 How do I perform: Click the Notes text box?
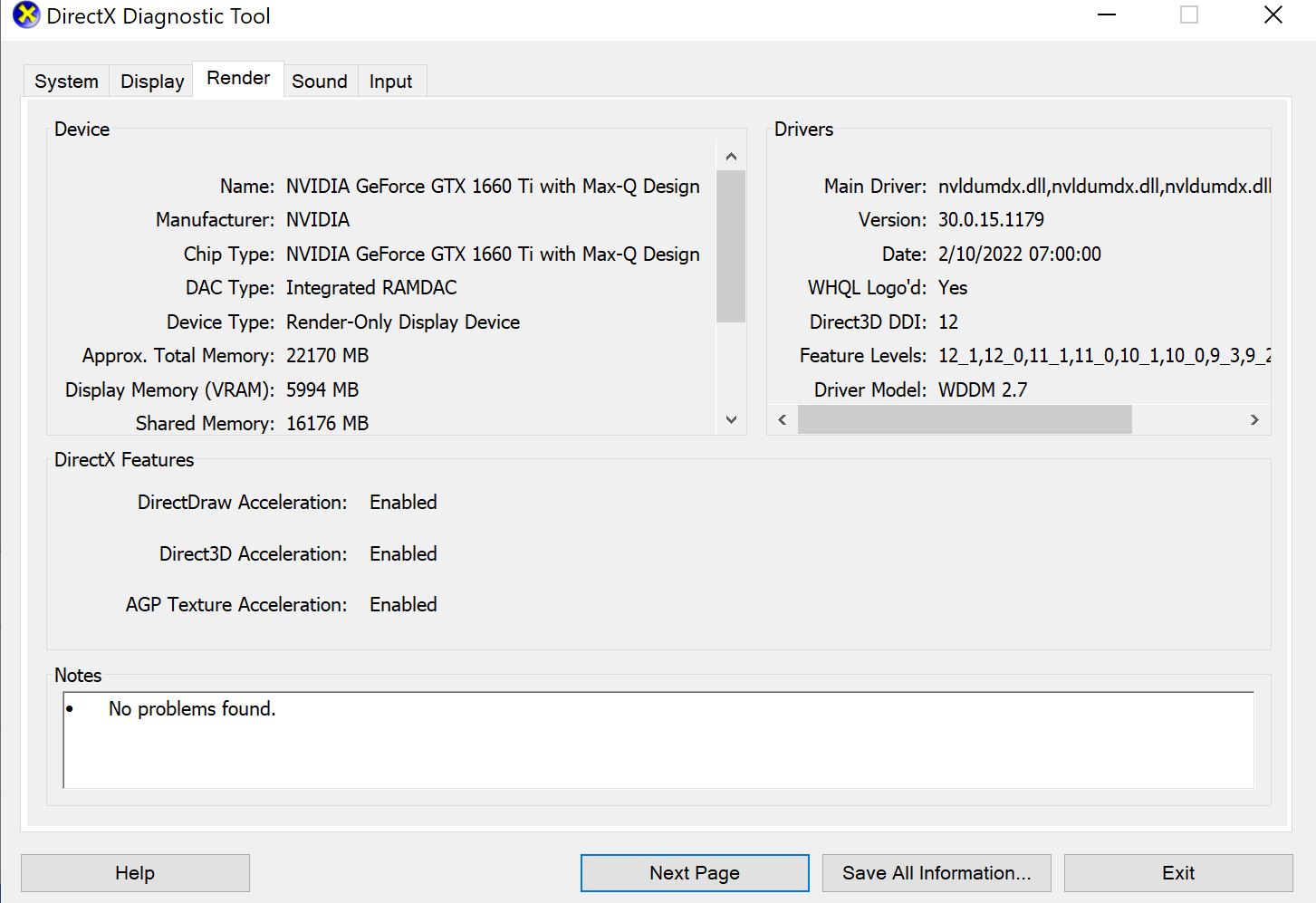pyautogui.click(x=658, y=740)
